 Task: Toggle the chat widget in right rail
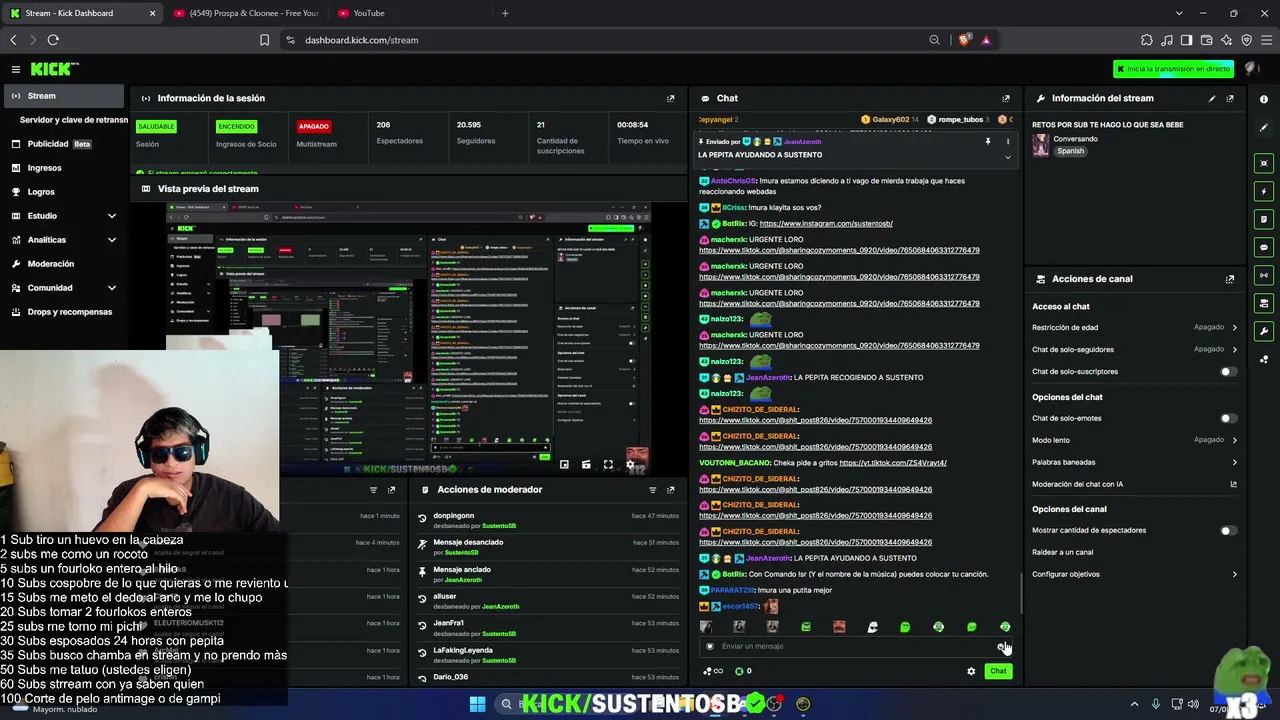click(1264, 247)
